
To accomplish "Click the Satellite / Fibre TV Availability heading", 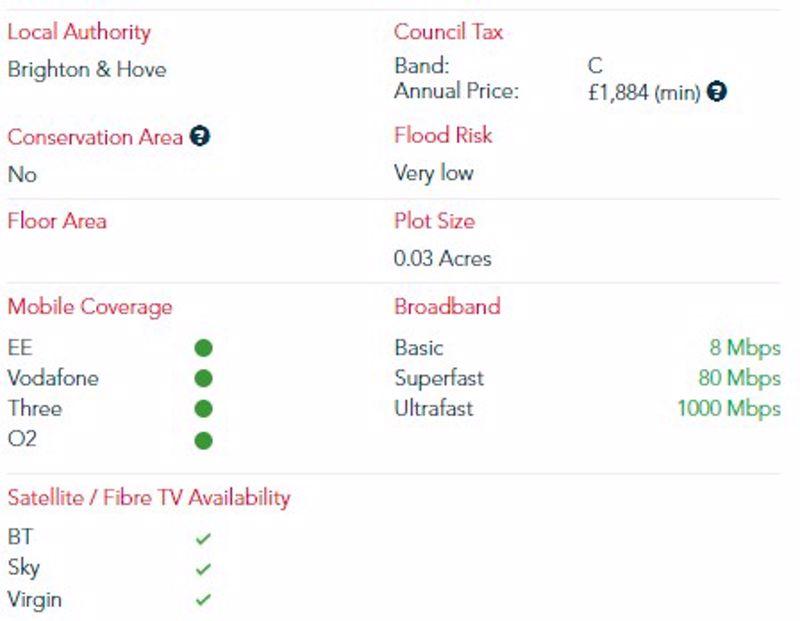I will 149,498.
